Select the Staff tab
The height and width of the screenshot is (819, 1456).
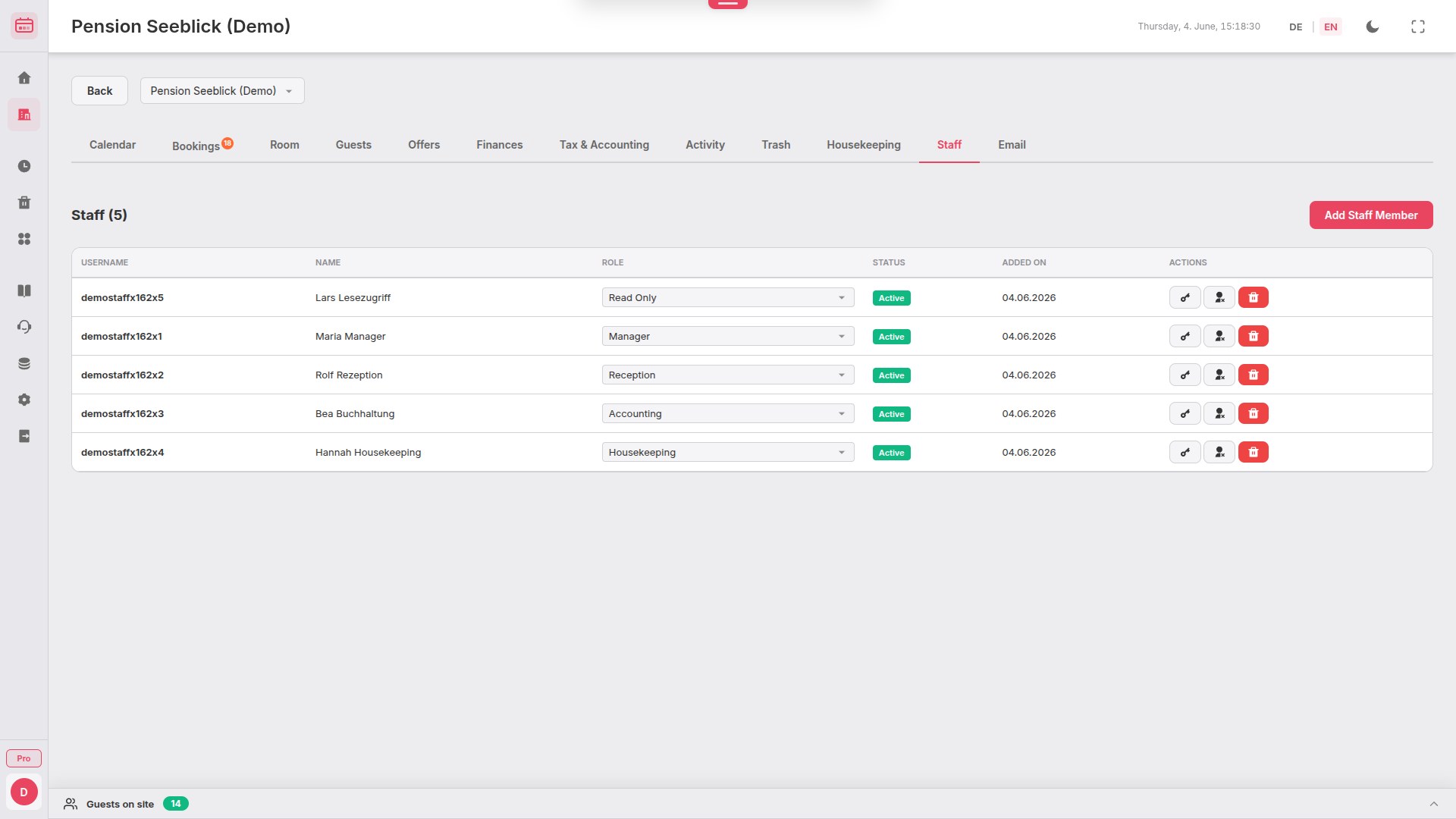(x=949, y=145)
